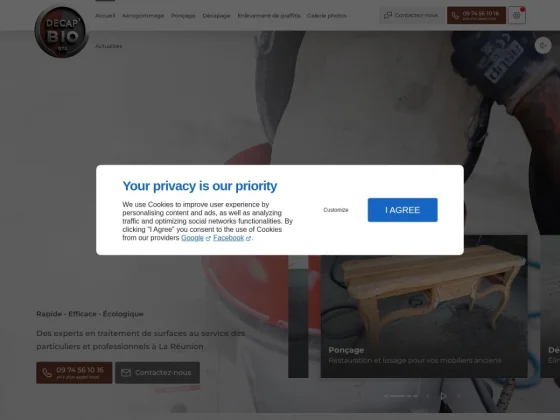This screenshot has height=420, width=560.
Task: Open cookie settings gear icon
Action: pyautogui.click(x=516, y=15)
